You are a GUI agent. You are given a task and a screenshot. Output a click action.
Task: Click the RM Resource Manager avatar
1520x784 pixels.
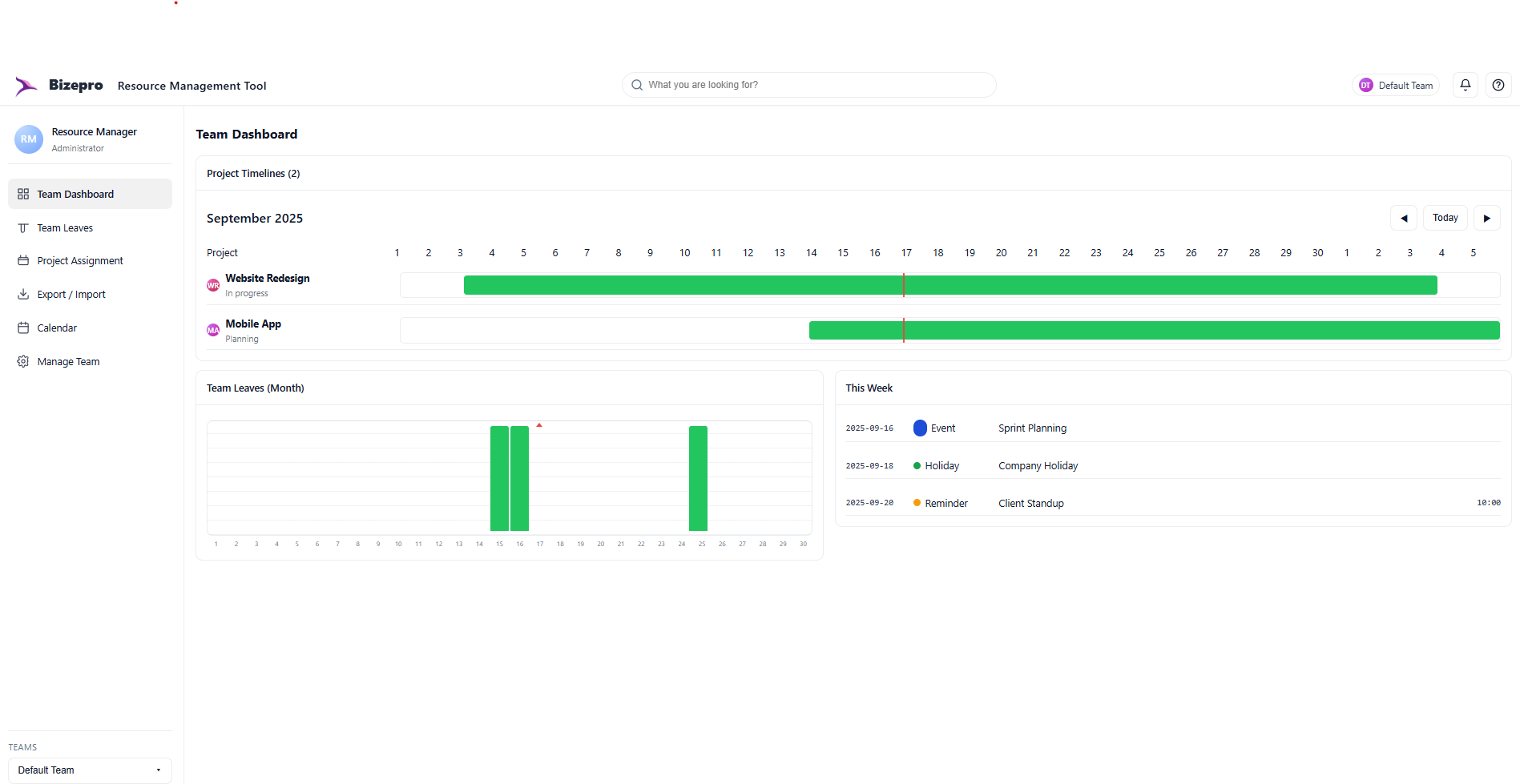pos(28,139)
